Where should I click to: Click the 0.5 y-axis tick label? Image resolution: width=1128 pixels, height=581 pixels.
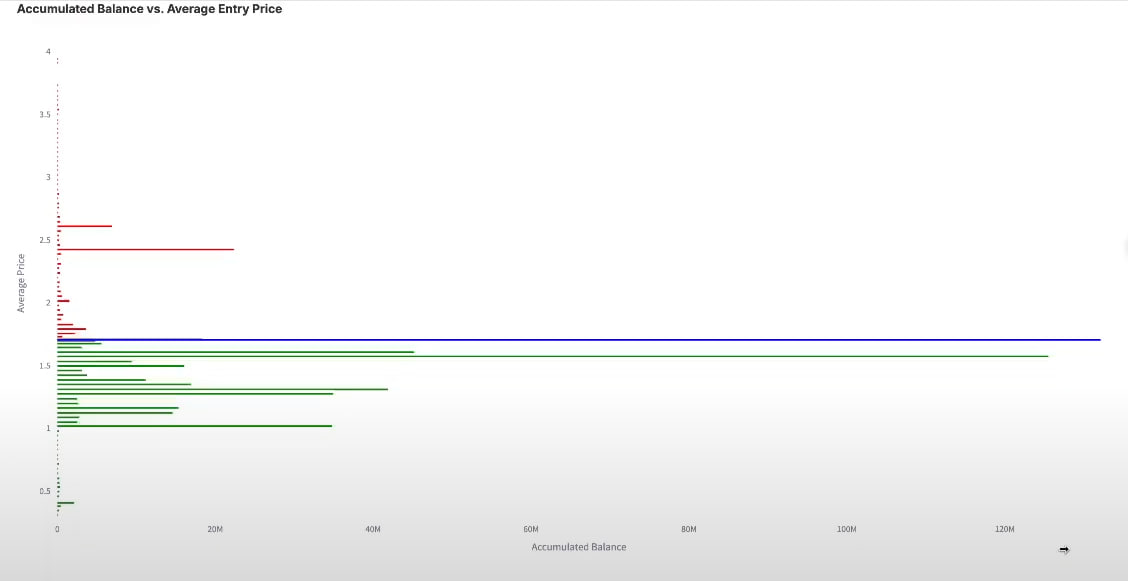click(x=45, y=491)
